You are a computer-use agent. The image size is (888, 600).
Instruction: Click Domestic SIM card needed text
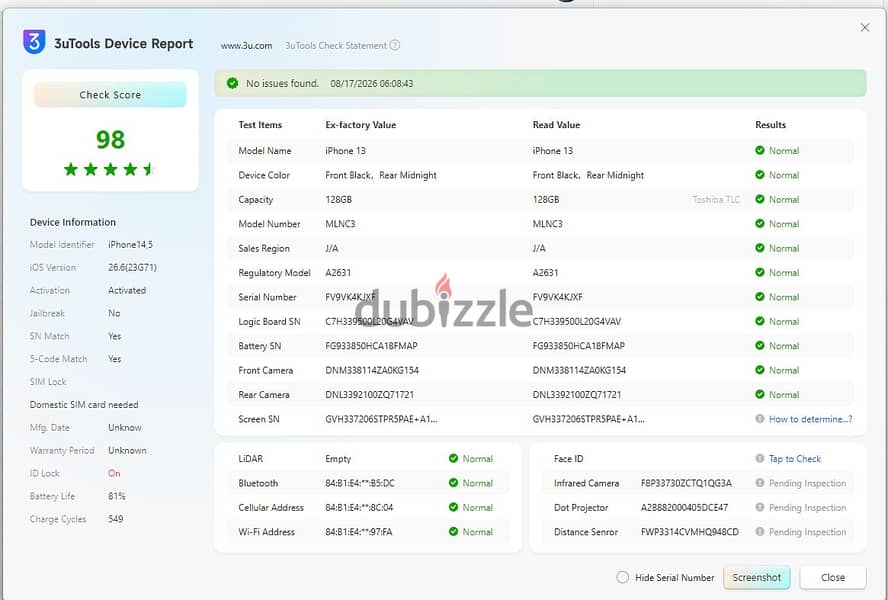pos(84,405)
